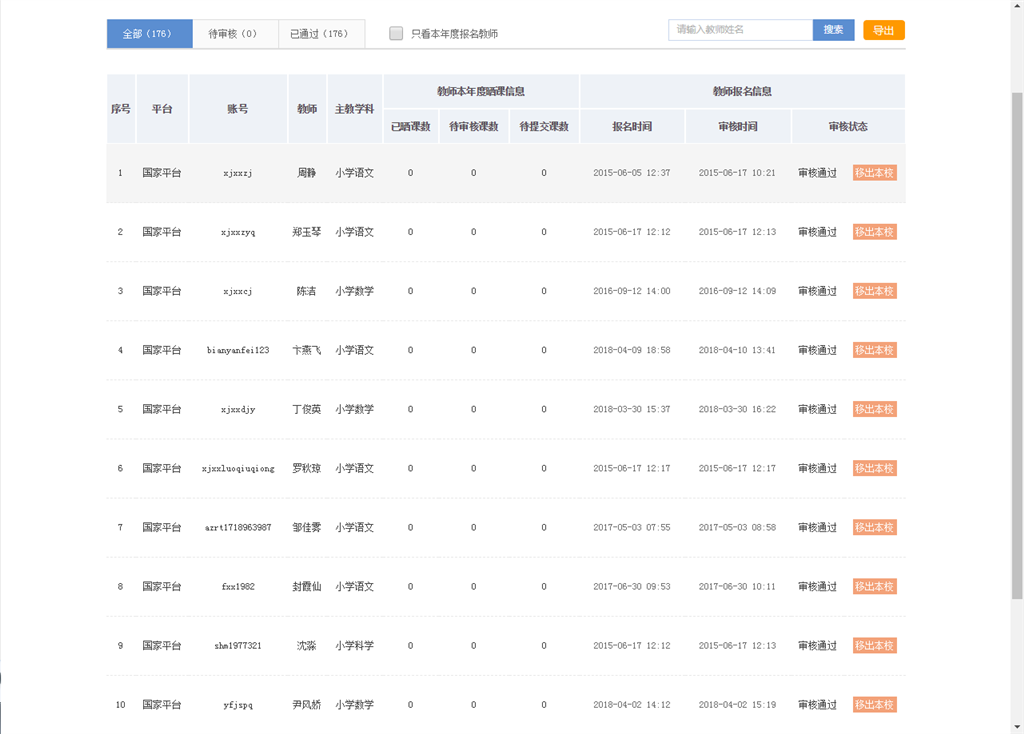Remove 尹风娇 with the 移出本校 button
Viewport: 1024px width, 734px height.
[x=874, y=705]
